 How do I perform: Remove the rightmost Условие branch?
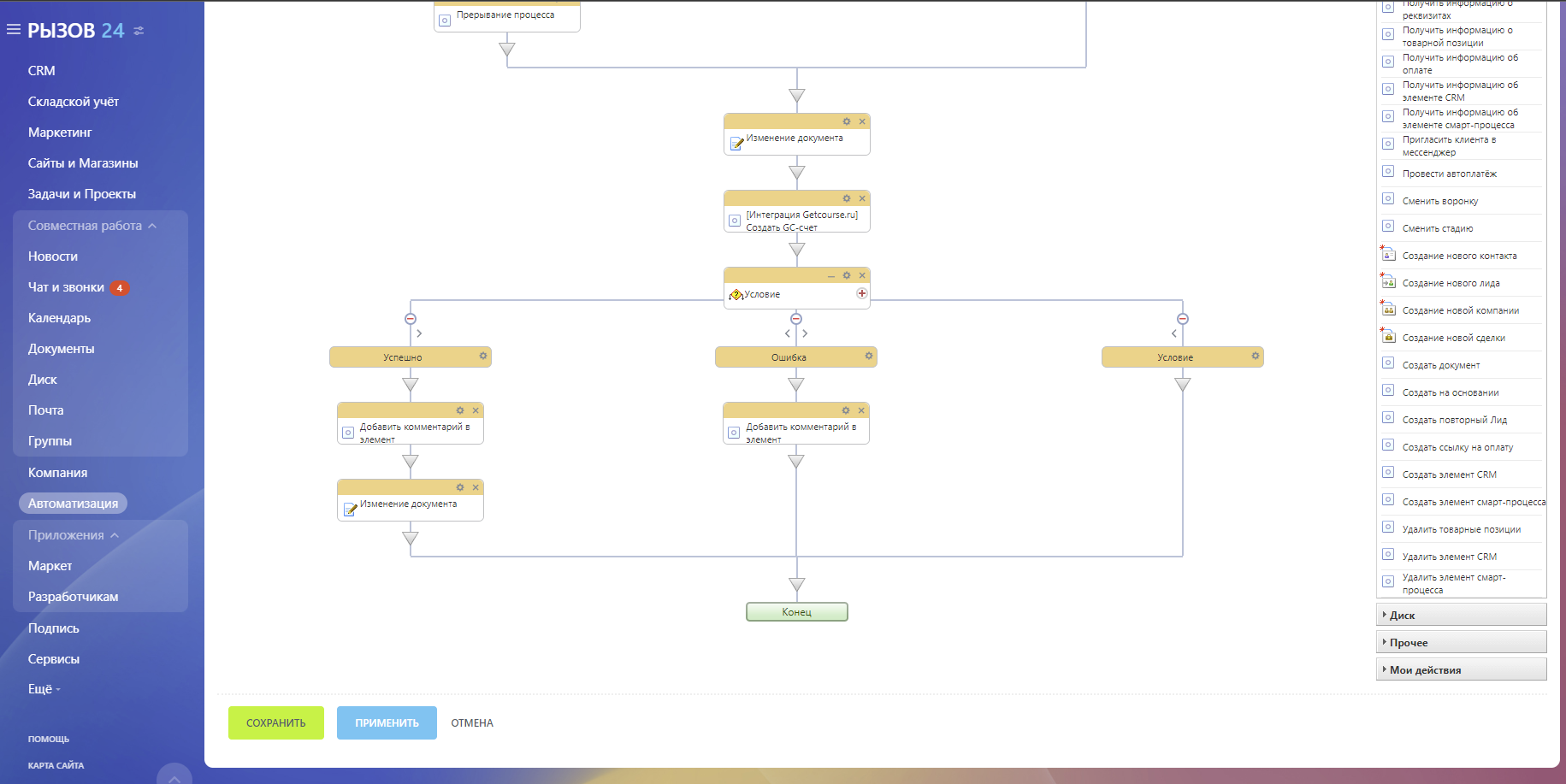coord(1183,319)
